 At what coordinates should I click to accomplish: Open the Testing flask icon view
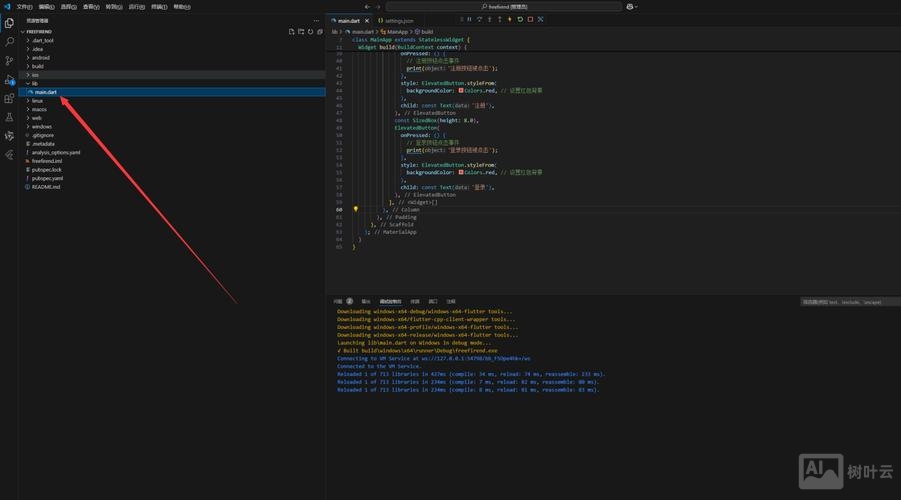pyautogui.click(x=9, y=118)
